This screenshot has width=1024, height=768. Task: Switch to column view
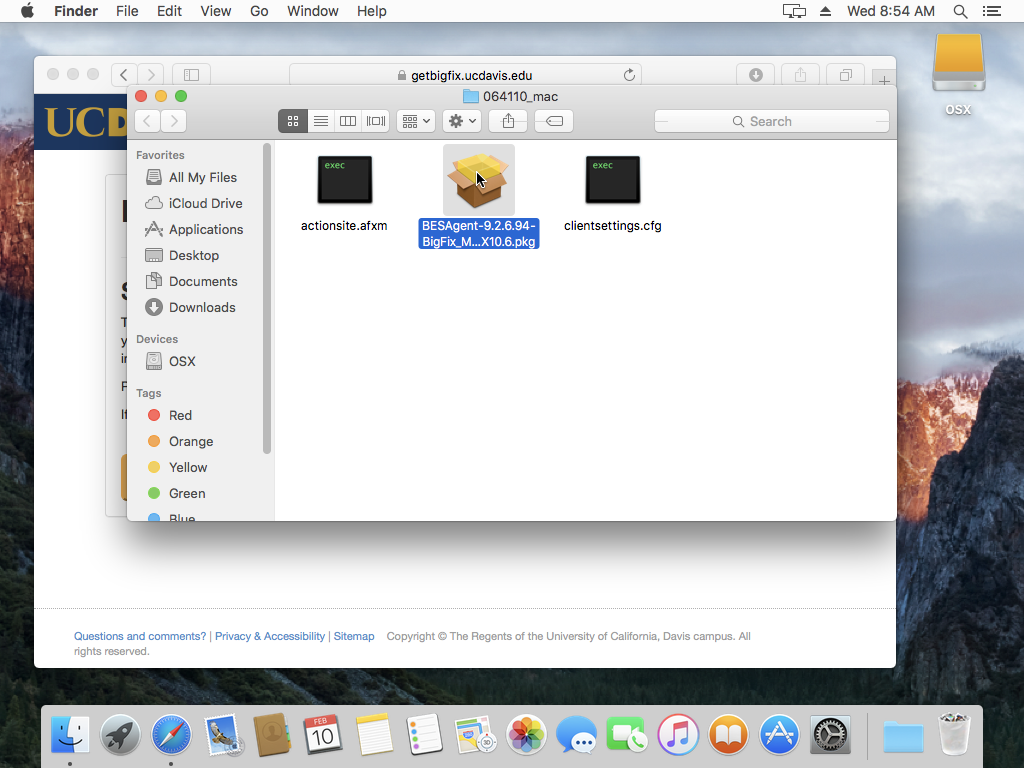[348, 121]
